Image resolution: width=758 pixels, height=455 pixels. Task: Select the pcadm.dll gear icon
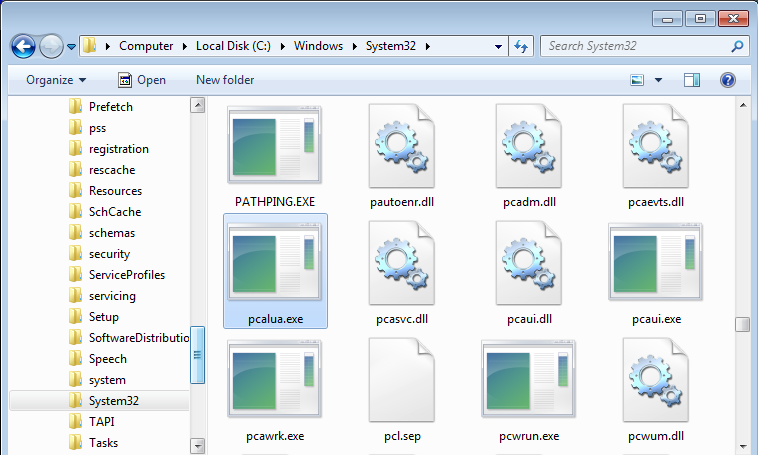[x=529, y=146]
